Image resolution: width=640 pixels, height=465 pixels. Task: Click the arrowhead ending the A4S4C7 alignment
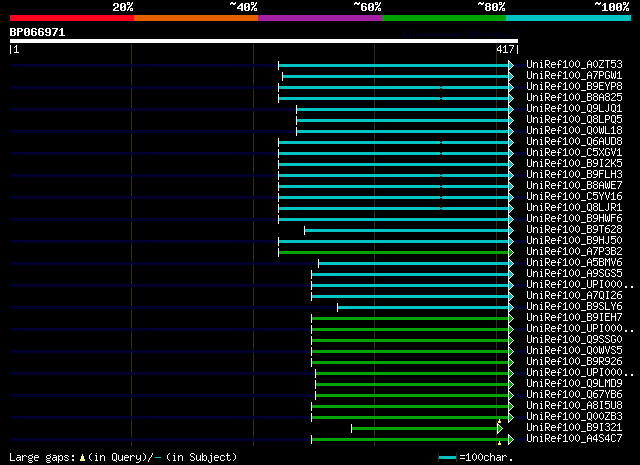511,440
